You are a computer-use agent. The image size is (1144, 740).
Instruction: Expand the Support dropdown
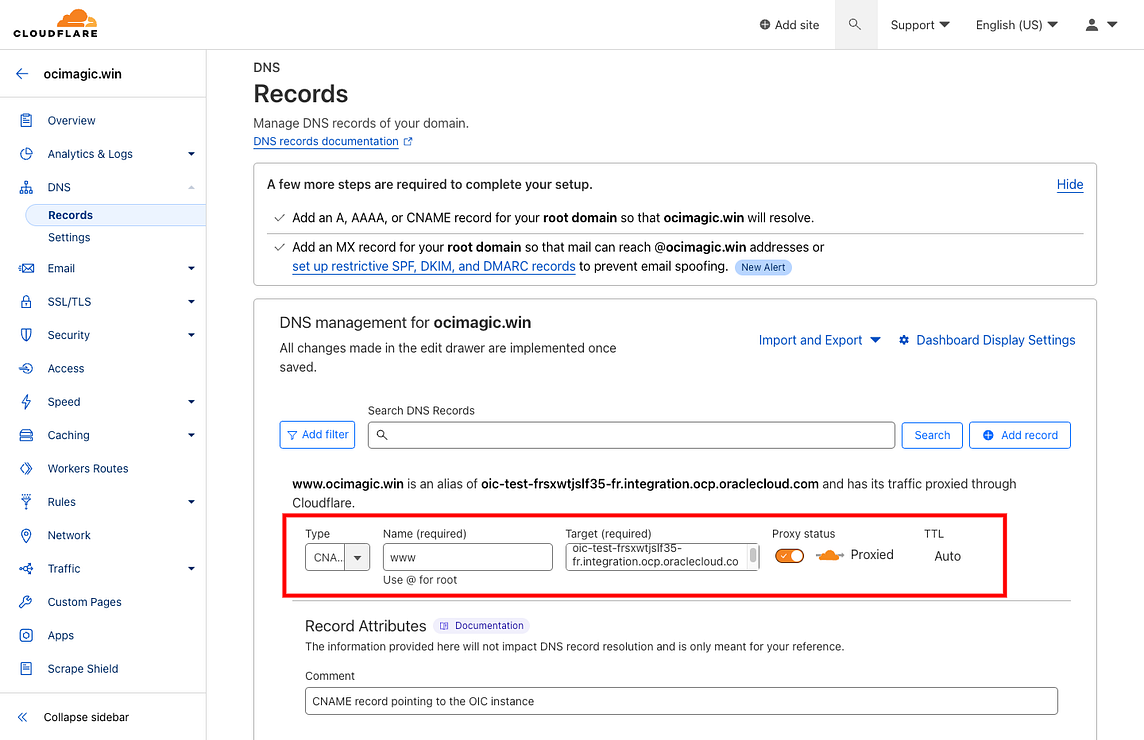click(920, 25)
